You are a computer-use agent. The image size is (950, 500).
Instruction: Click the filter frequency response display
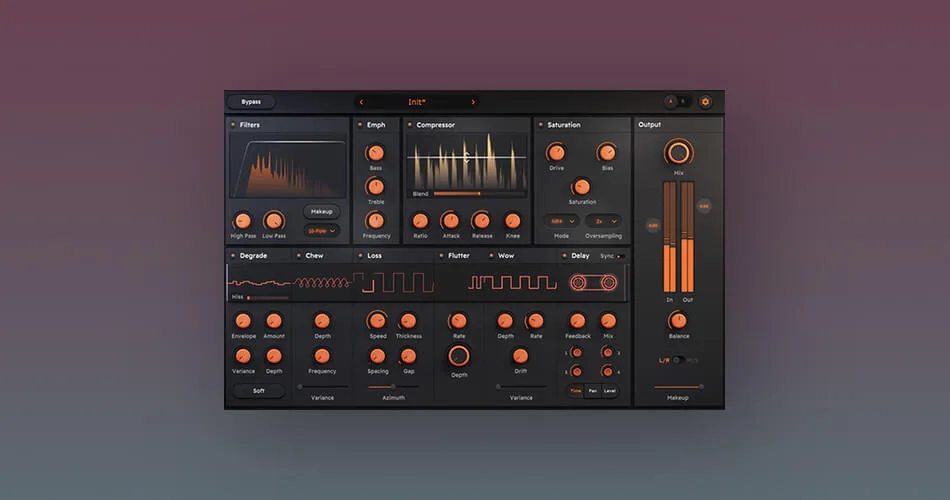(x=288, y=166)
